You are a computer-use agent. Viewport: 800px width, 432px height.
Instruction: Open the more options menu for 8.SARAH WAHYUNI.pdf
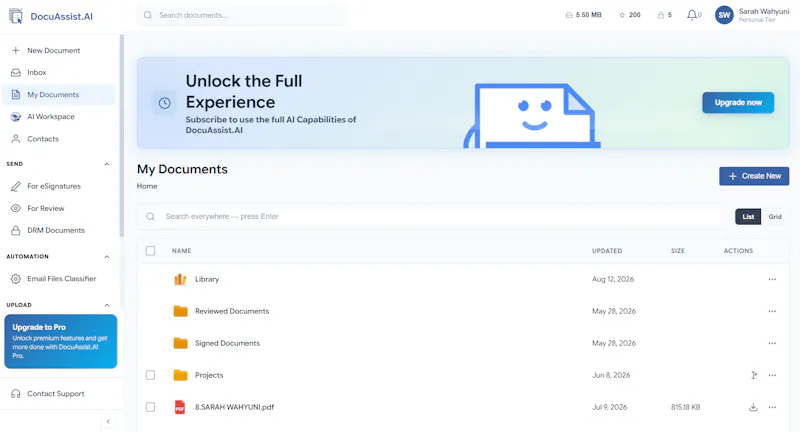click(772, 407)
